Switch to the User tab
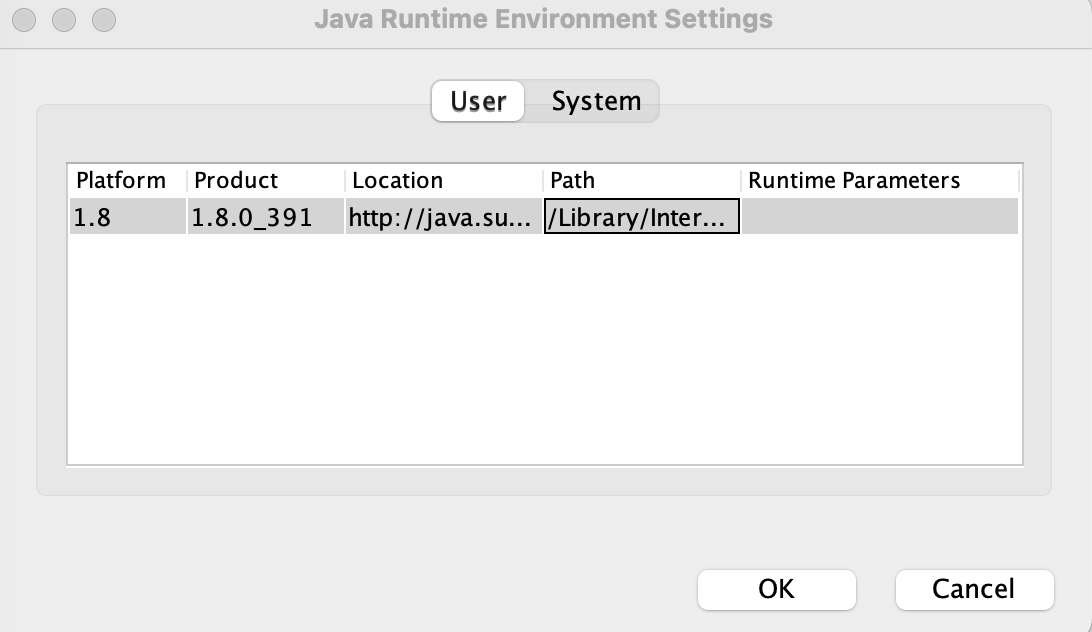Image resolution: width=1092 pixels, height=632 pixels. [478, 101]
